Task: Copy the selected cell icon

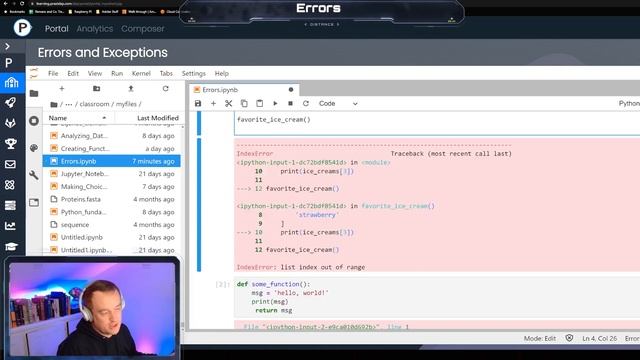Action: click(244, 104)
